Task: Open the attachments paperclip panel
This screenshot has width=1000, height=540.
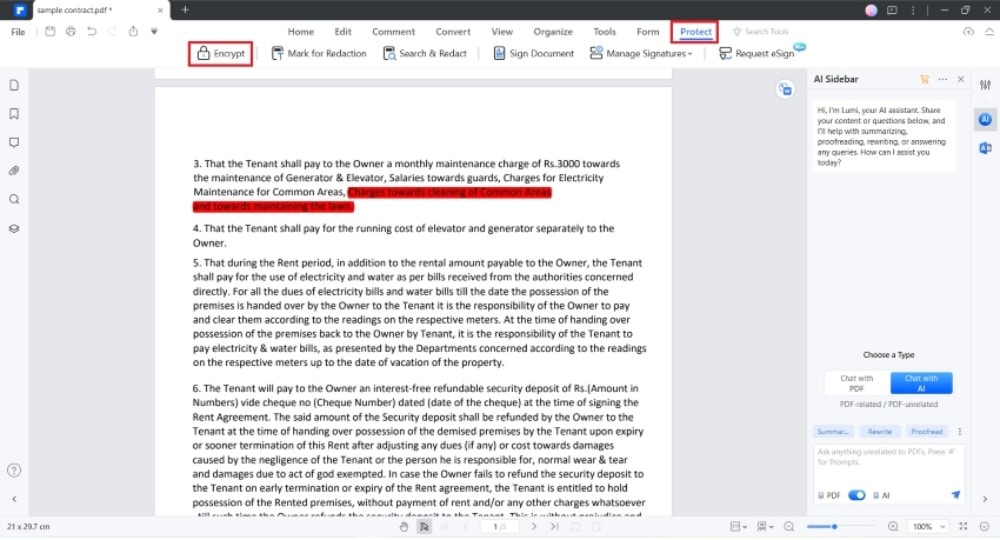Action: point(14,171)
